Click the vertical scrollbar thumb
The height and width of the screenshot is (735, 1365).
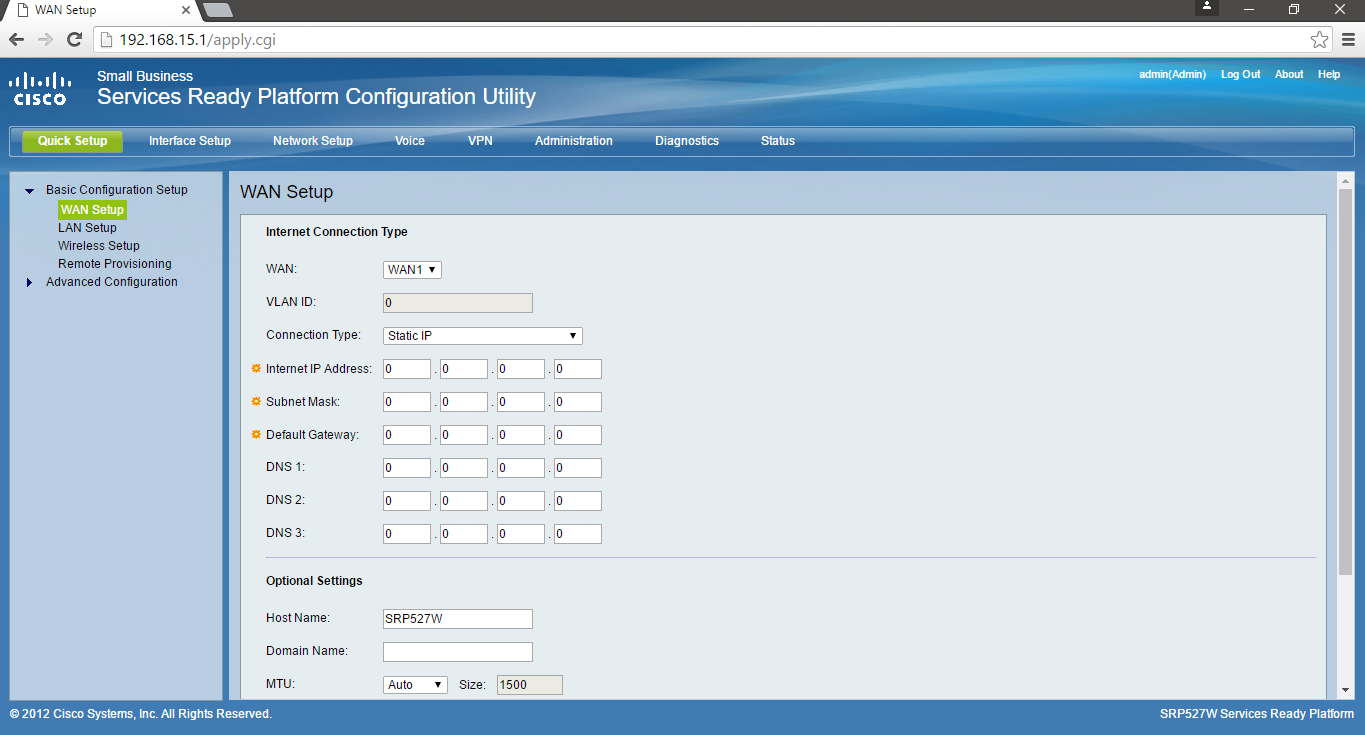(x=1345, y=380)
